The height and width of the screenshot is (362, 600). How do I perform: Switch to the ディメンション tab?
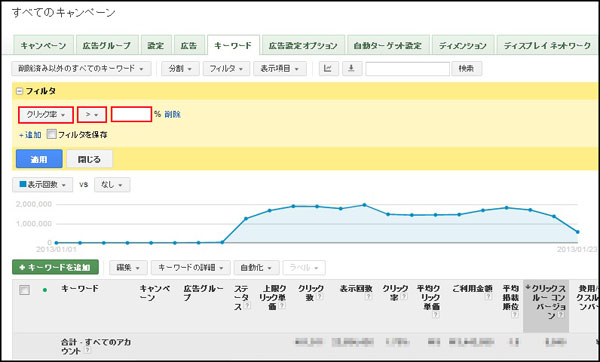click(x=463, y=46)
